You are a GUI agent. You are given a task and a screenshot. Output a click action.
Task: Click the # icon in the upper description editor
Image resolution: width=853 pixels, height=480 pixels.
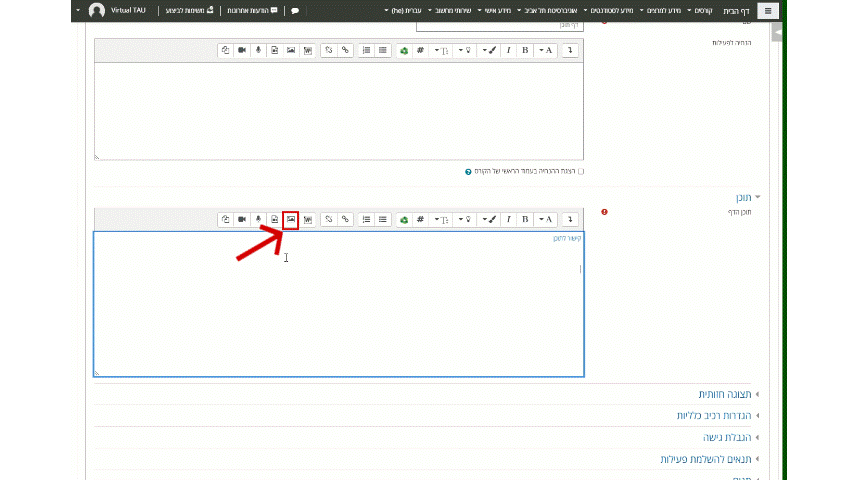420,51
